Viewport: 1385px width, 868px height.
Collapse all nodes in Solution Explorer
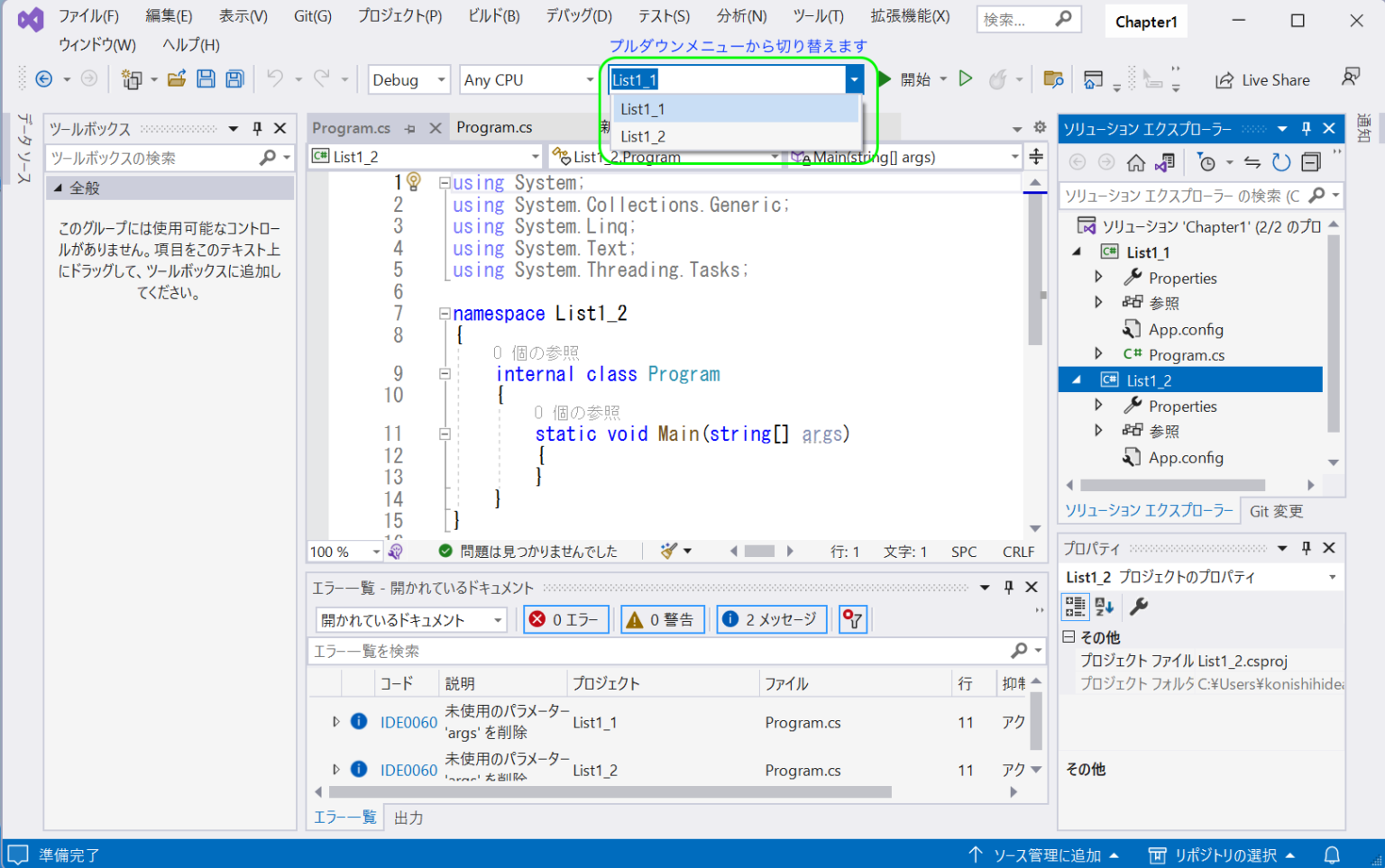[1312, 162]
